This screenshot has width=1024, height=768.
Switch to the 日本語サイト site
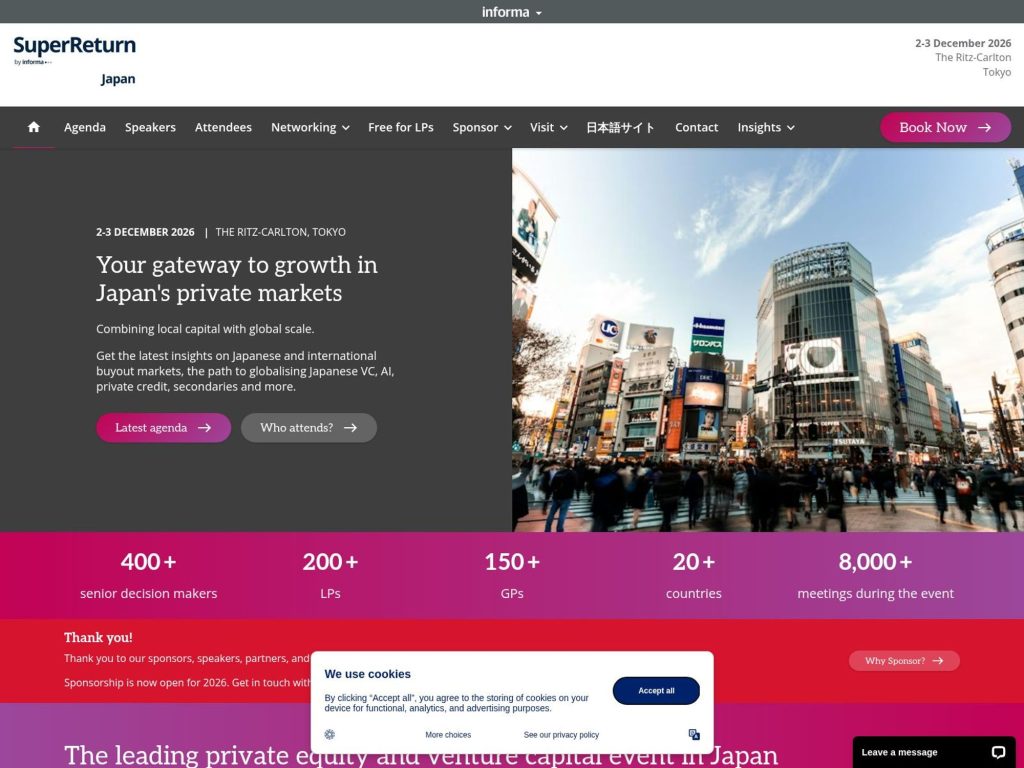(x=620, y=127)
